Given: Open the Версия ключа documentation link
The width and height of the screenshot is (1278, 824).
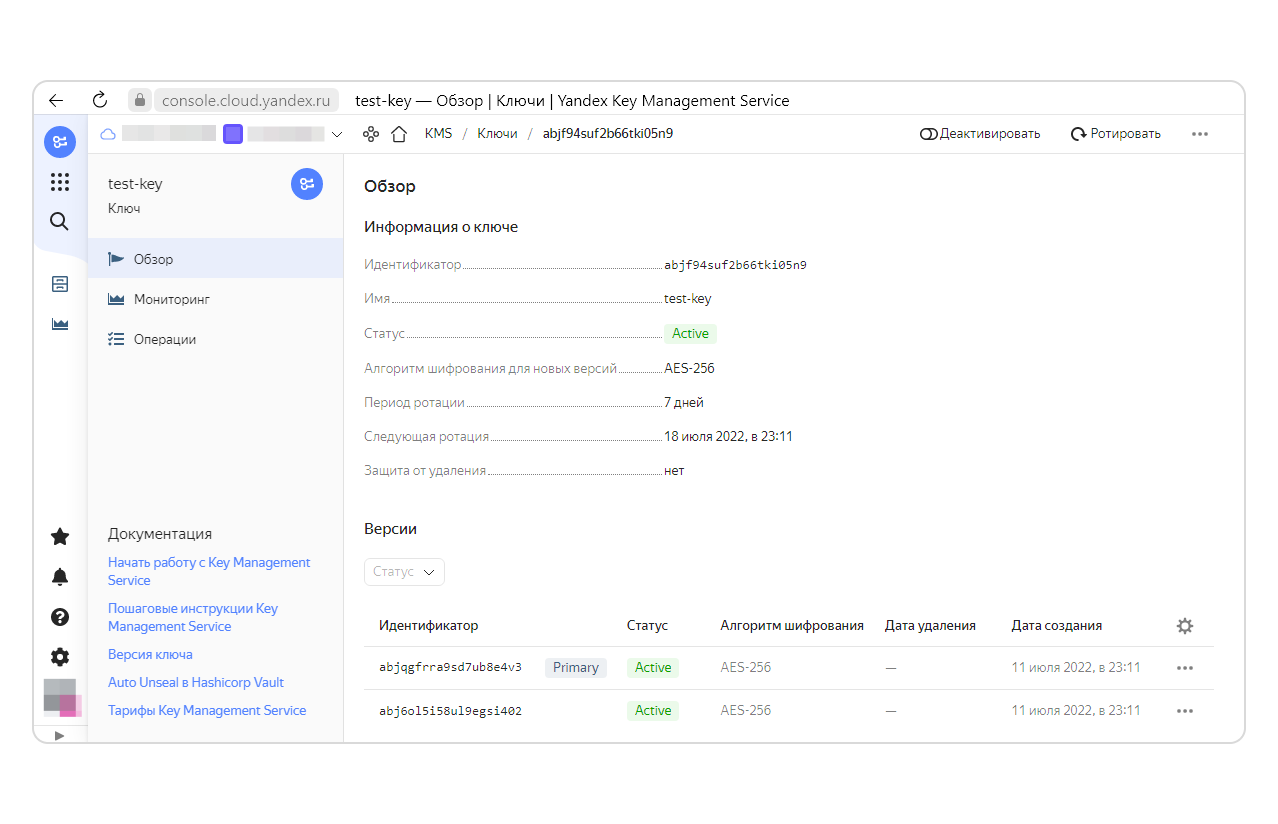Looking at the screenshot, I should [x=150, y=654].
